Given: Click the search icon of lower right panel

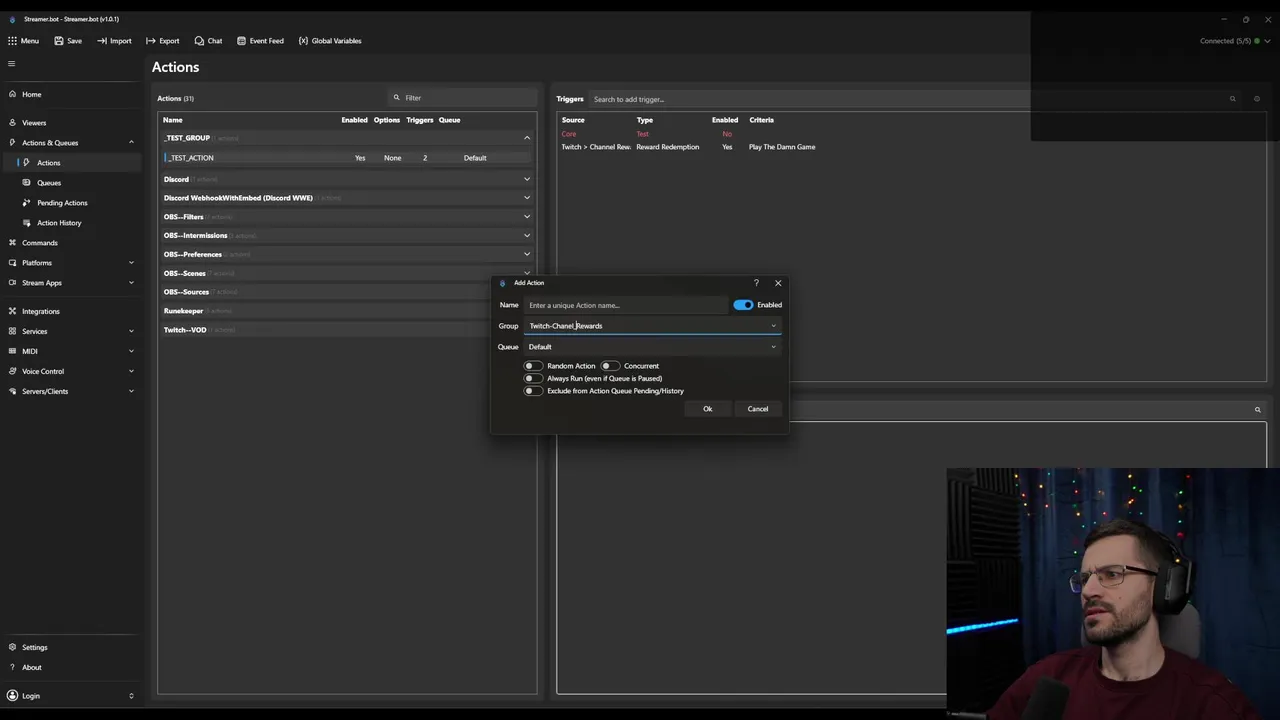Looking at the screenshot, I should 1257,409.
